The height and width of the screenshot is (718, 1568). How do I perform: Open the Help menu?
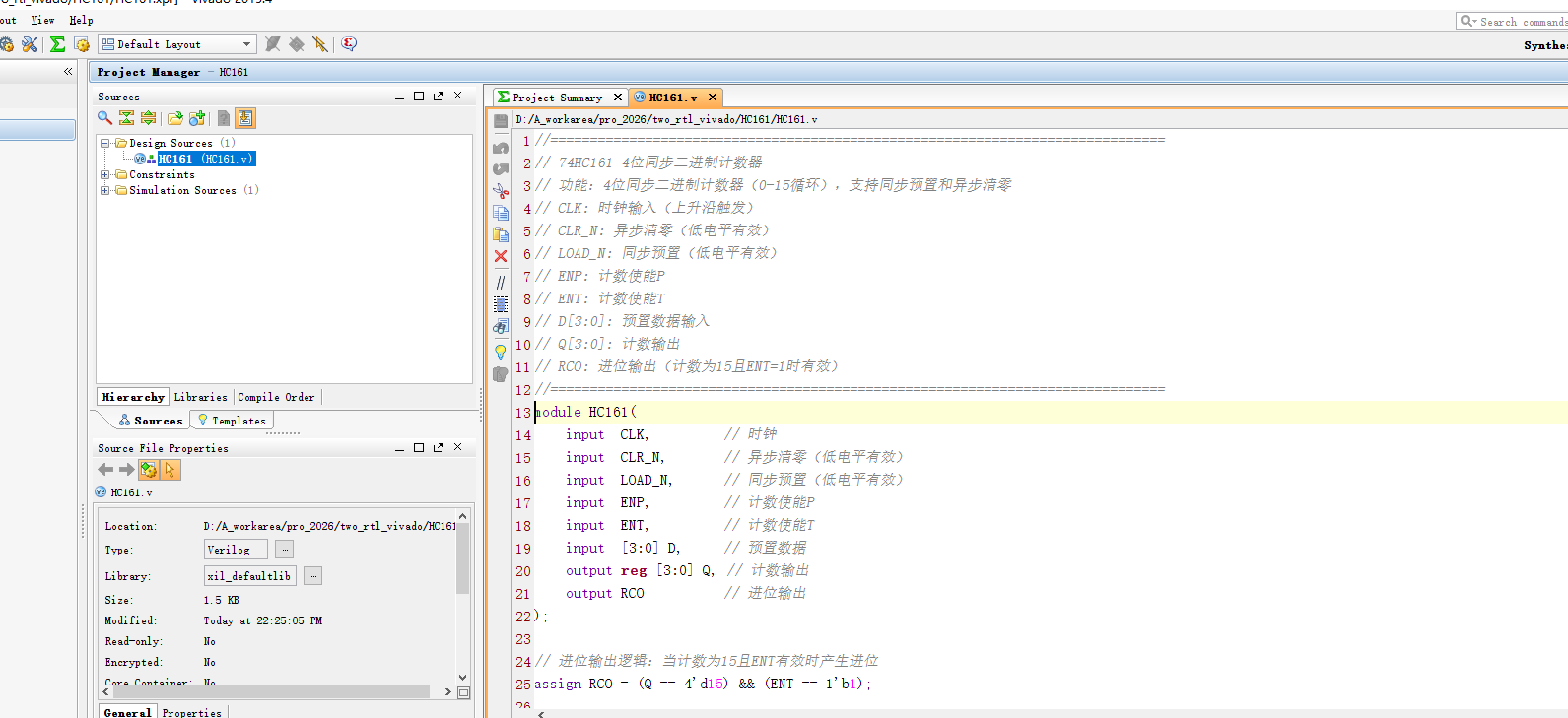[x=81, y=20]
